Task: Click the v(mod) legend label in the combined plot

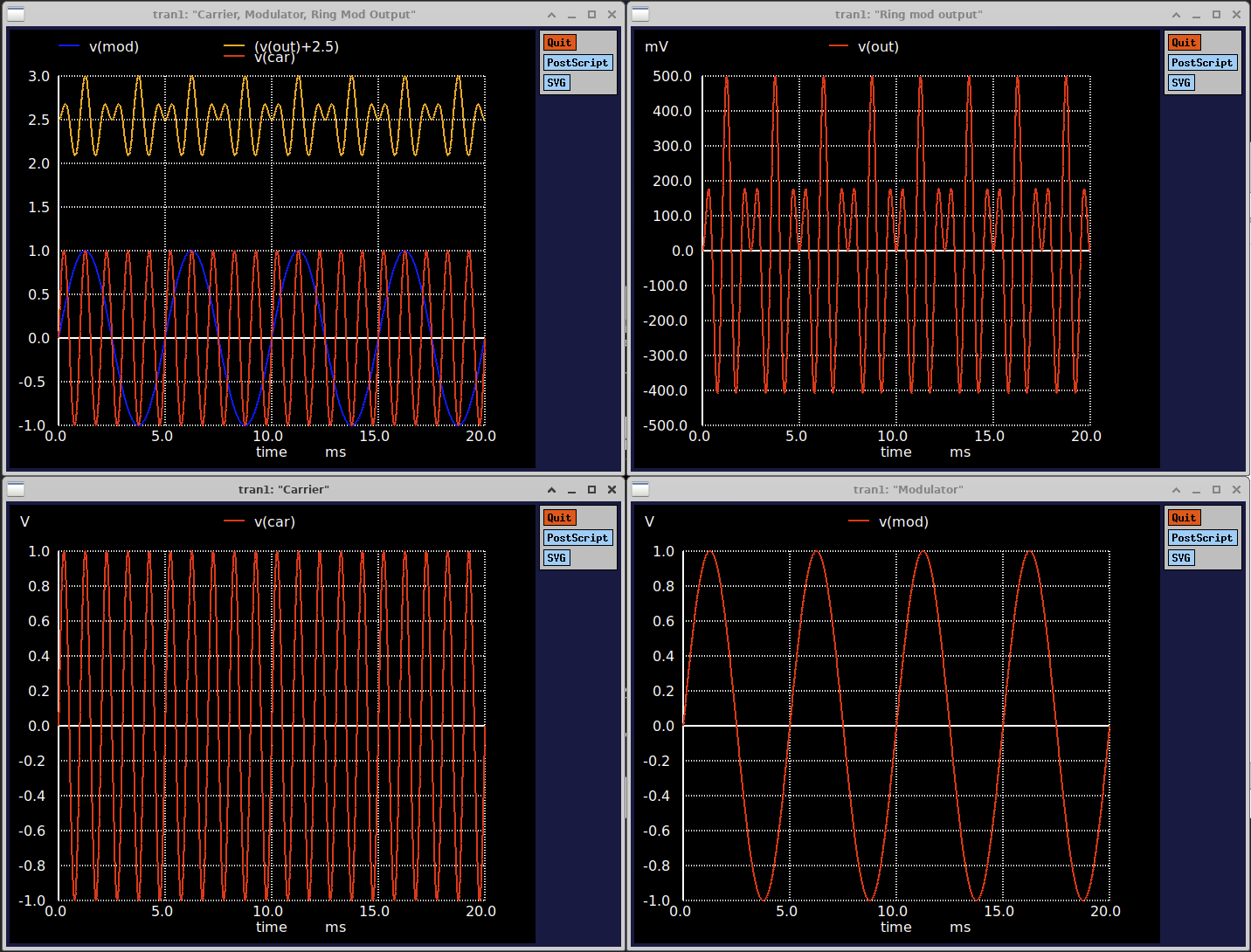Action: pos(114,47)
